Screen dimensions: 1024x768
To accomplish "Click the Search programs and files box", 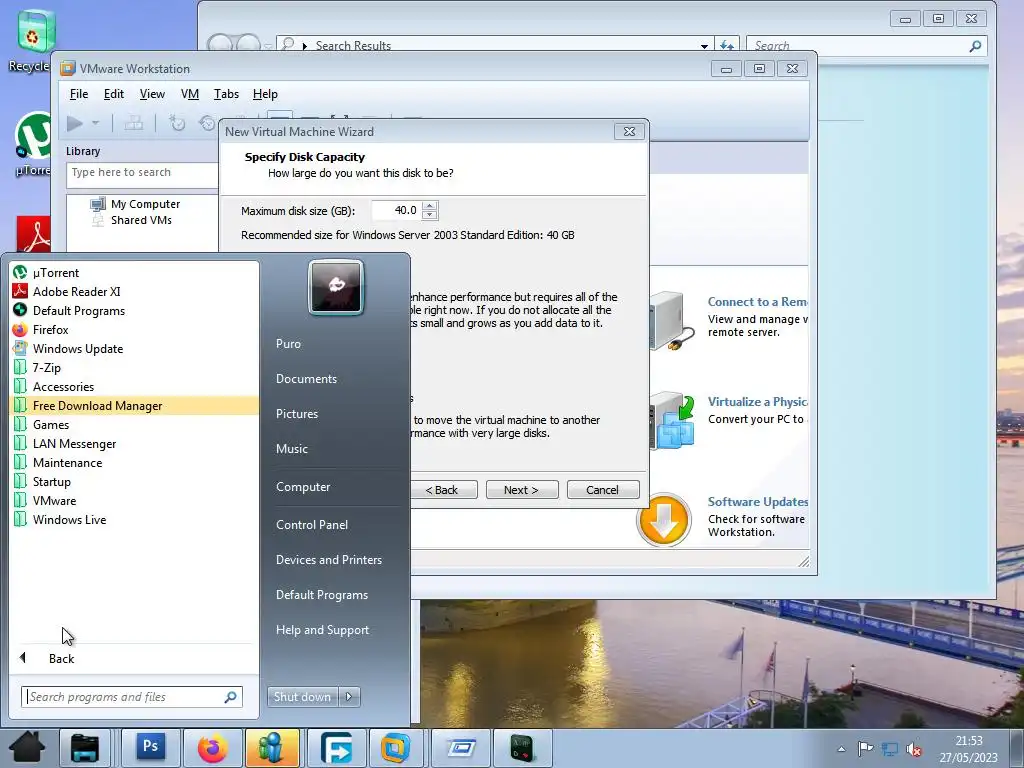I will (132, 697).
